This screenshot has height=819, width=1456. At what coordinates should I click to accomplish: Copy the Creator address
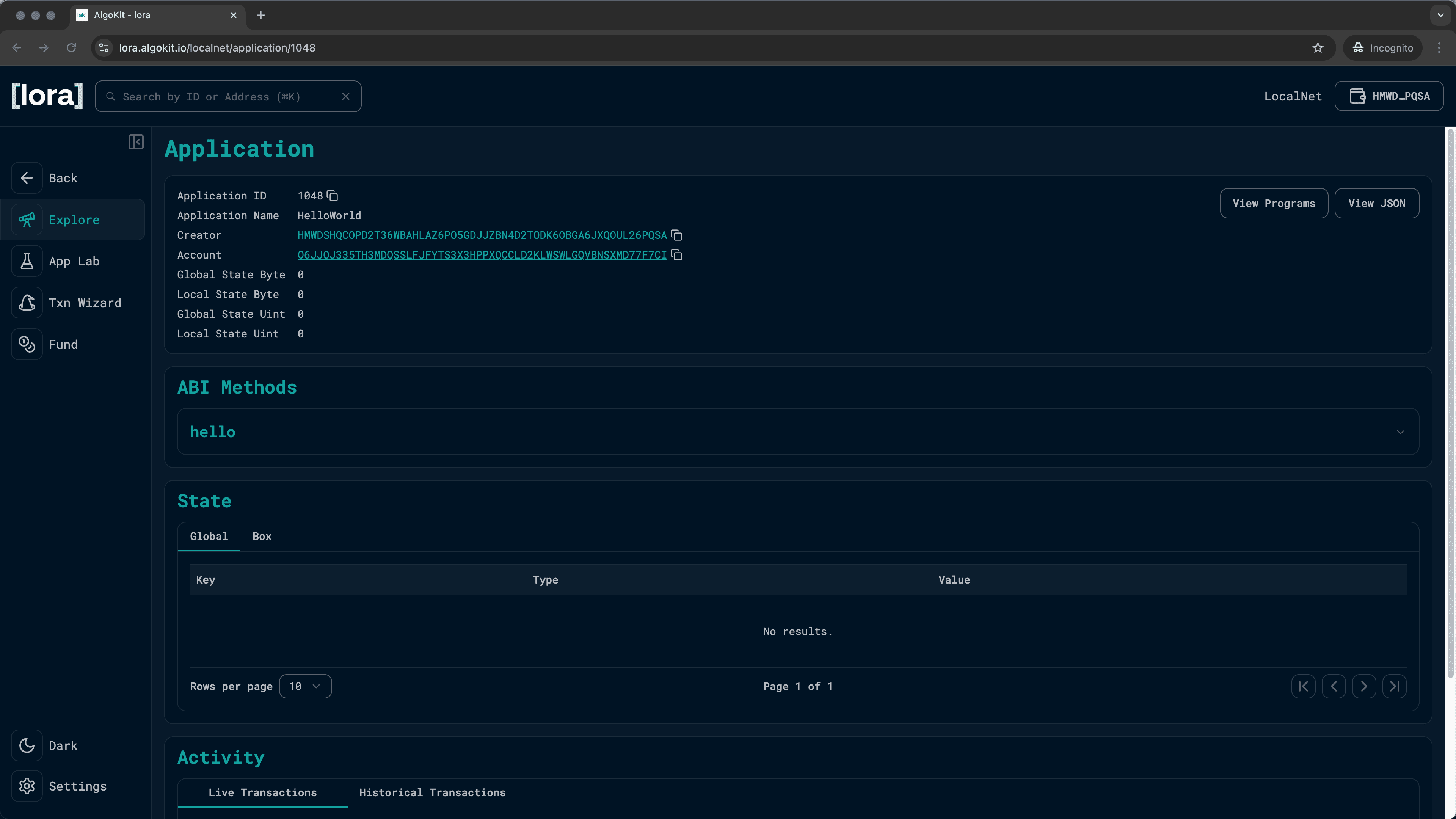point(676,235)
